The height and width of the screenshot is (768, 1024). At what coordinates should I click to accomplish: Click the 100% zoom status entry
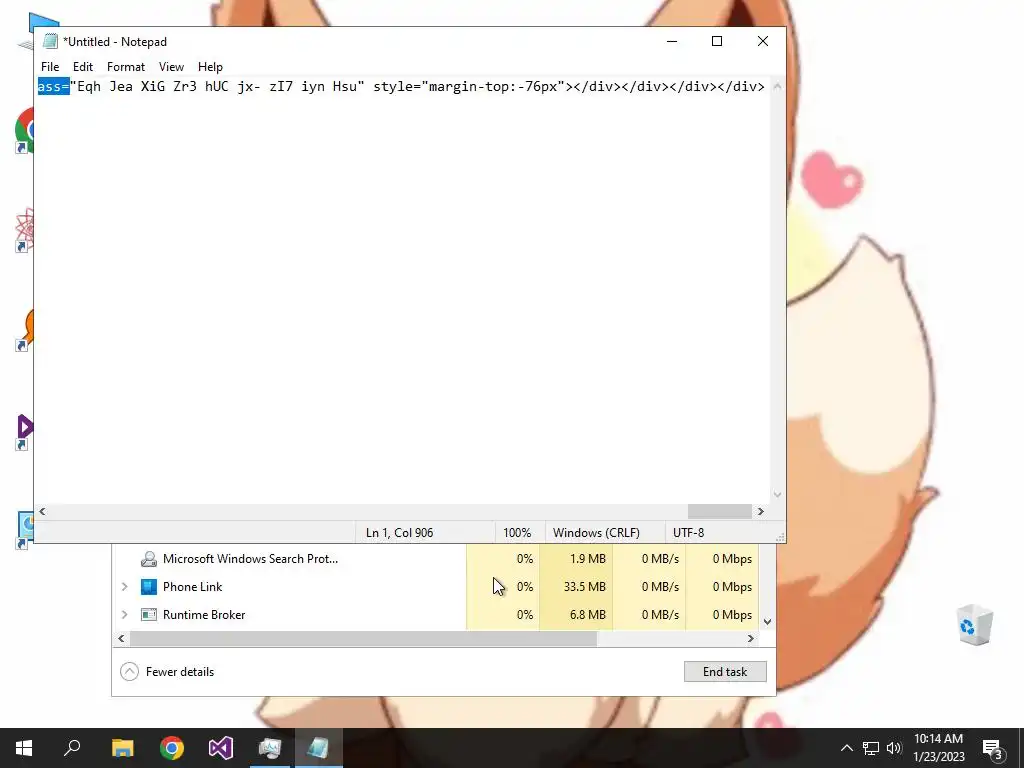click(517, 533)
